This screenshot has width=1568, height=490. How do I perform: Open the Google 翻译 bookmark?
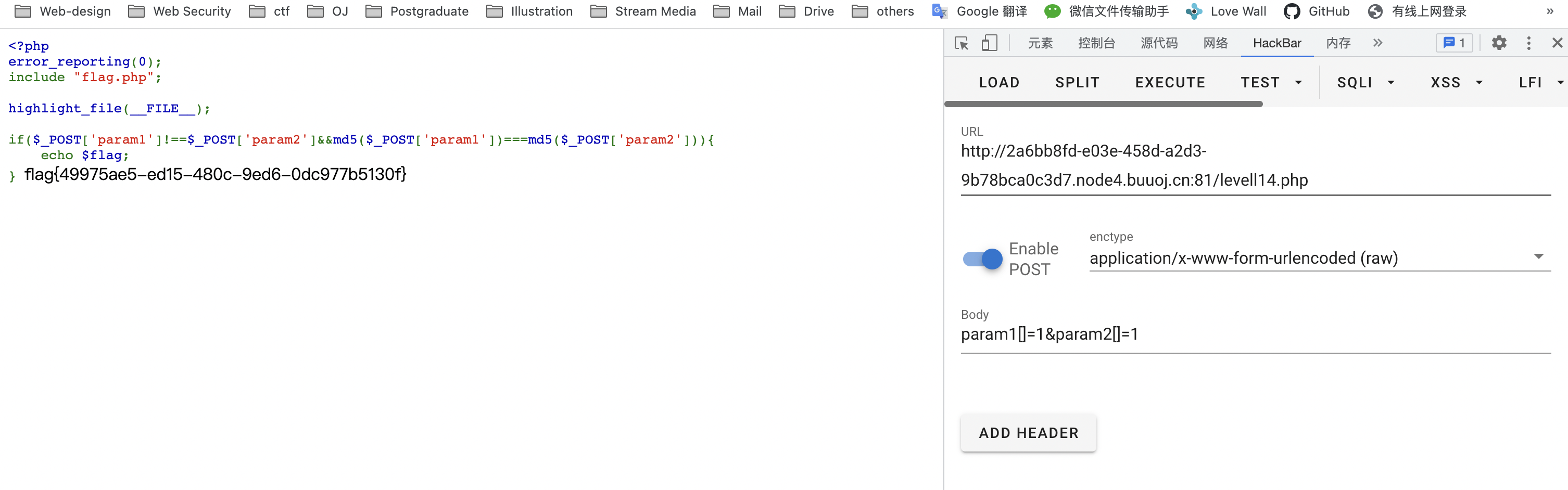979,11
